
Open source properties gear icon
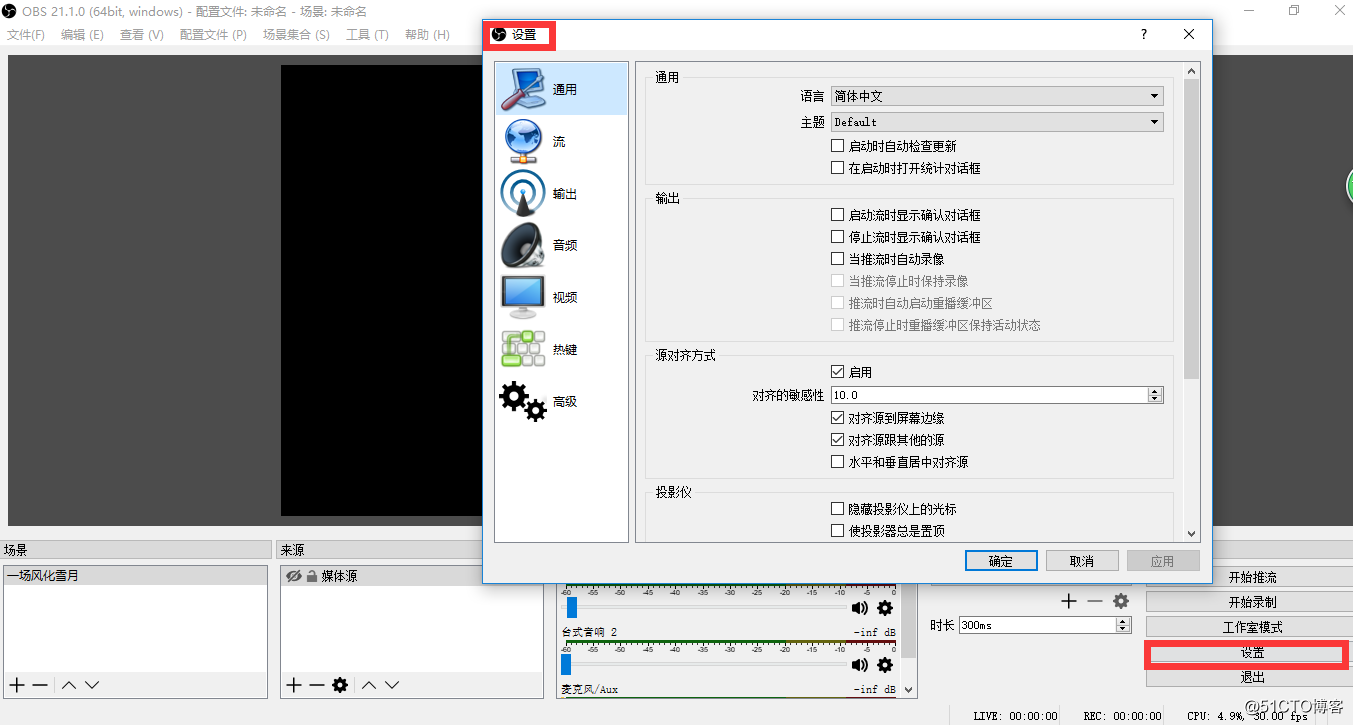(340, 685)
